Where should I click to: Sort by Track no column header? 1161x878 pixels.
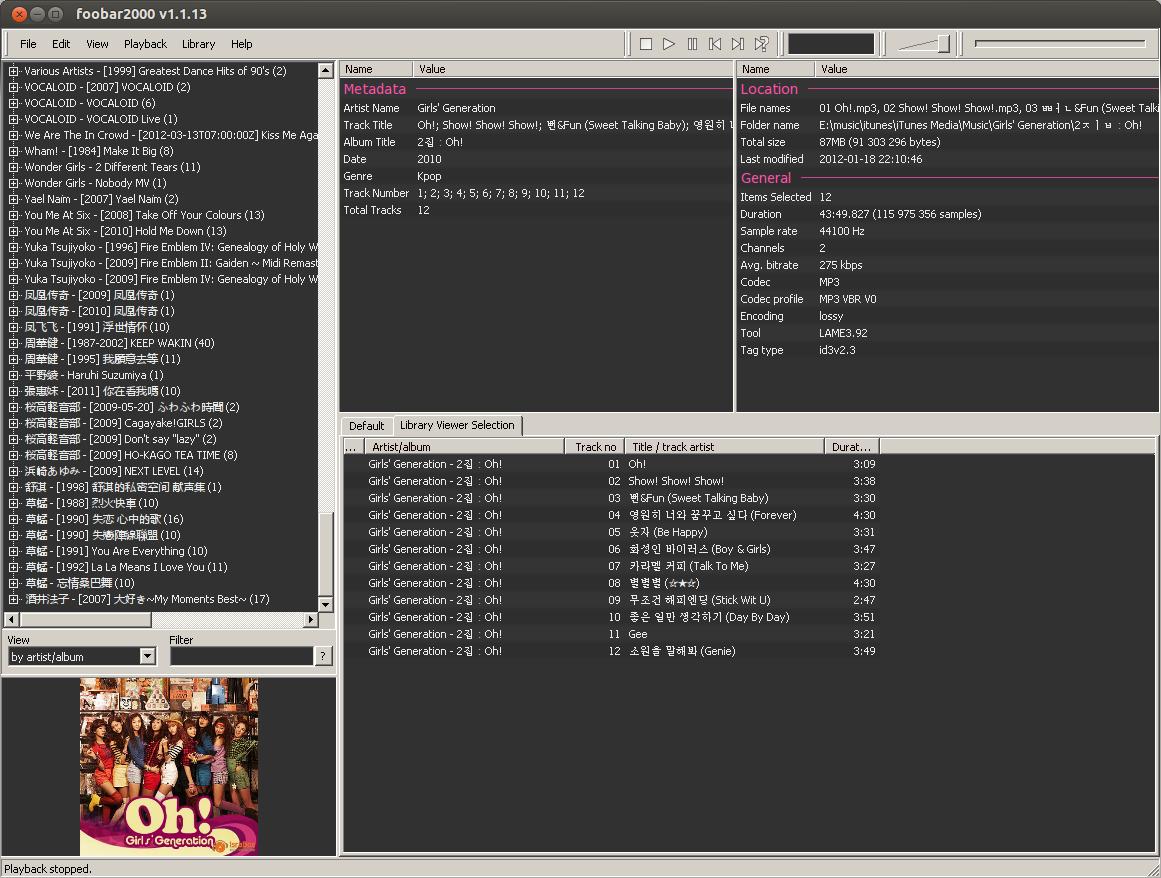(x=595, y=447)
